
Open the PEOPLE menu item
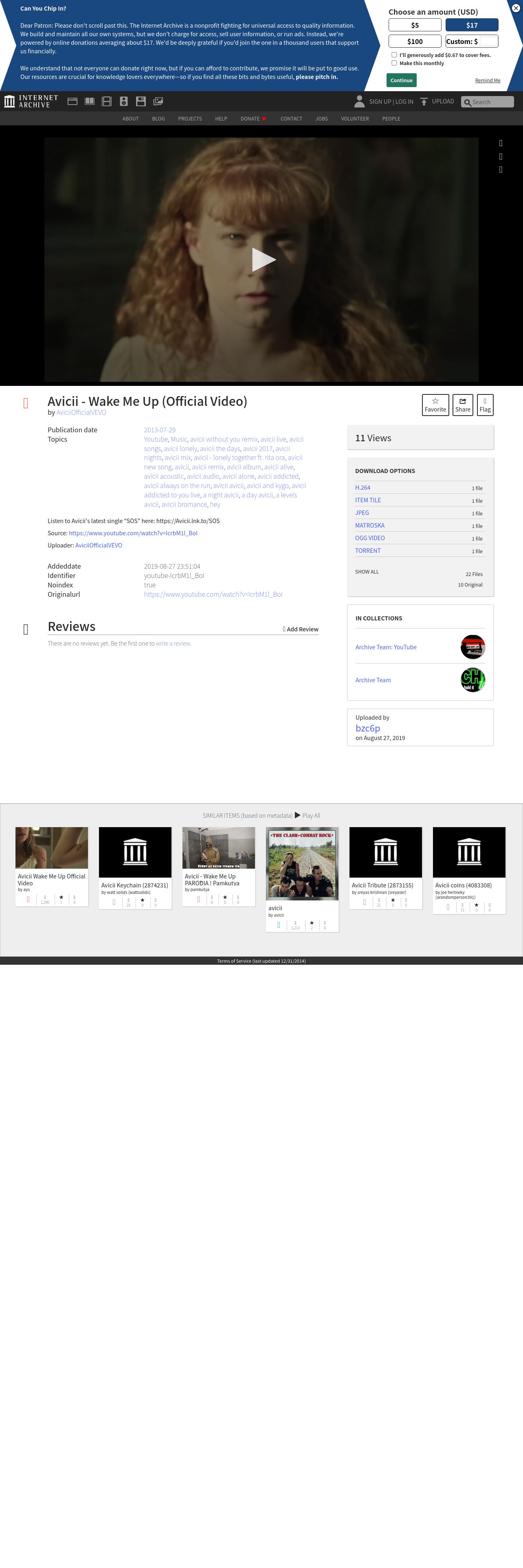point(391,119)
